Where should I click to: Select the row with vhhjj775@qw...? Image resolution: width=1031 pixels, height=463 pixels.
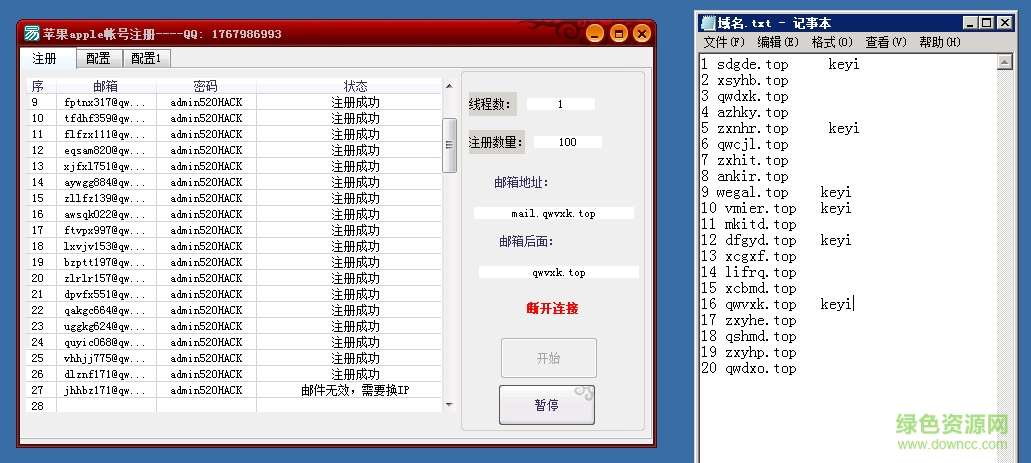tap(234, 358)
